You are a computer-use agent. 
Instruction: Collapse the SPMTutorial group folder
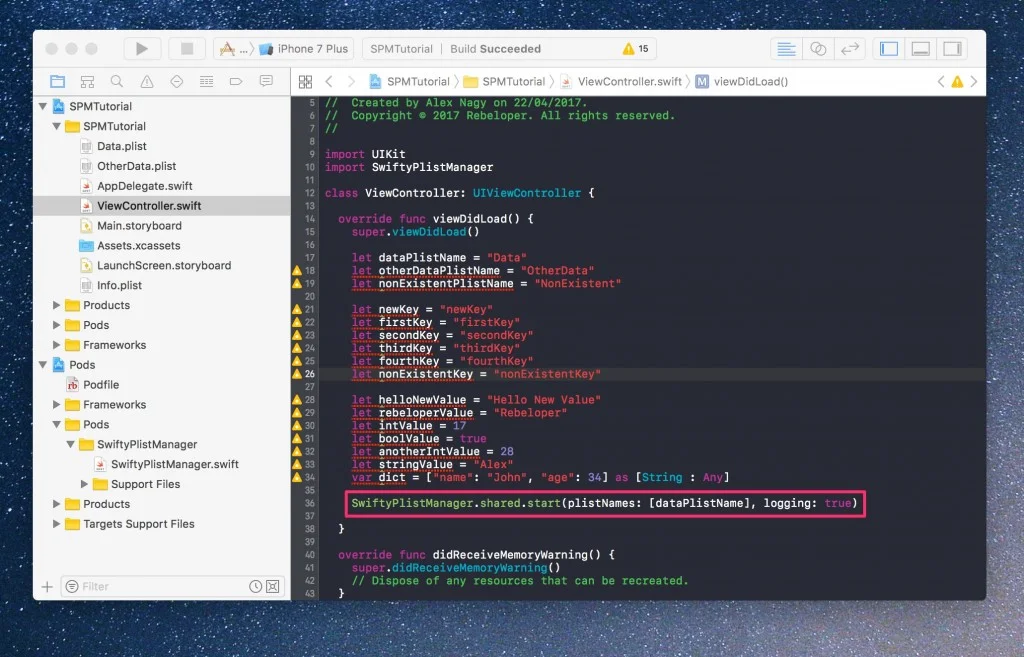(x=57, y=126)
